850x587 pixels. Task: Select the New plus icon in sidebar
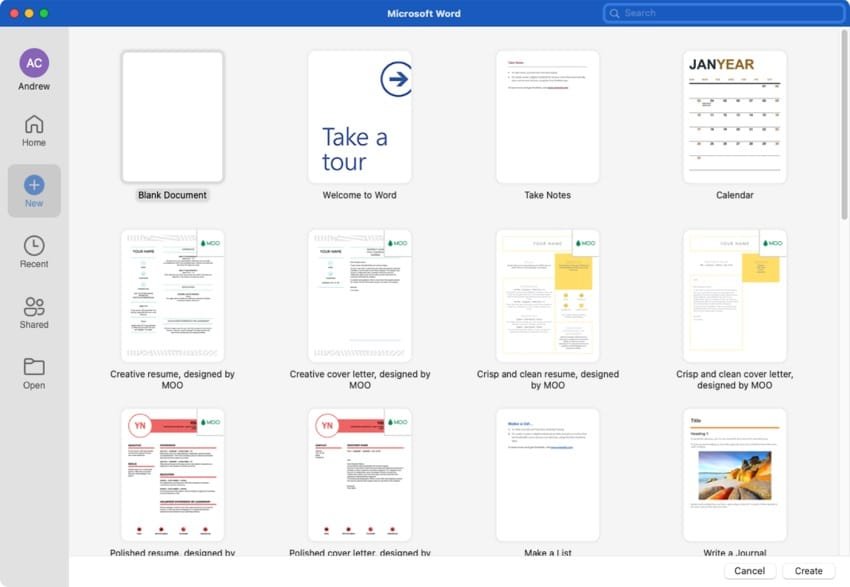34,185
